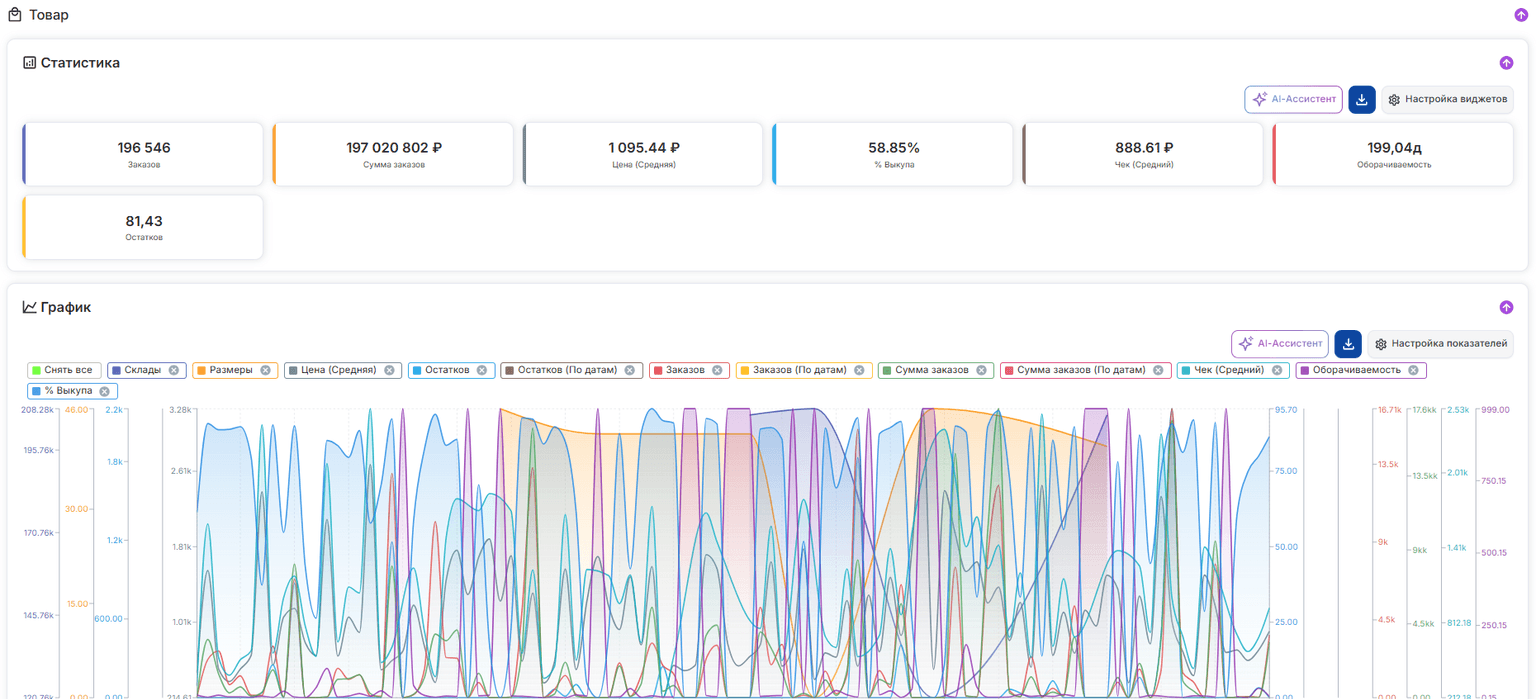The height and width of the screenshot is (699, 1536).
Task: Remove Оборачиваемость chip x icon
Action: pyautogui.click(x=1414, y=370)
